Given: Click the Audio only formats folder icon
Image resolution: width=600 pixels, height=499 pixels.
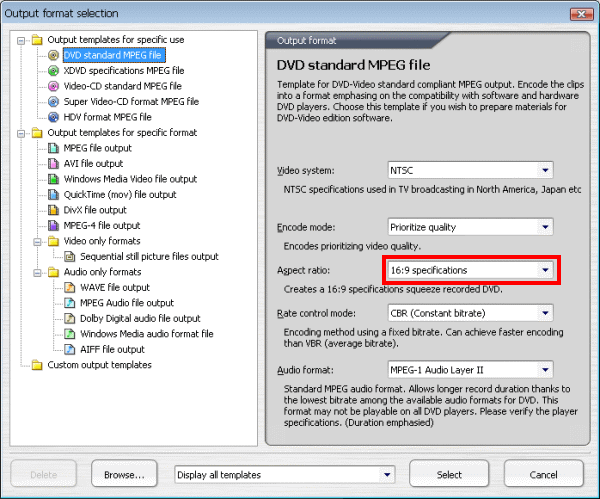Looking at the screenshot, I should click(53, 272).
